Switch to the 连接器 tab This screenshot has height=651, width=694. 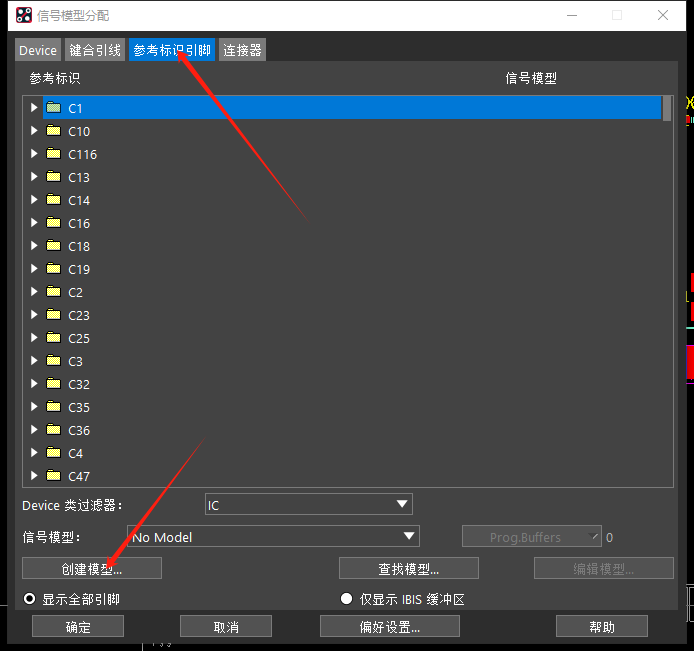242,50
